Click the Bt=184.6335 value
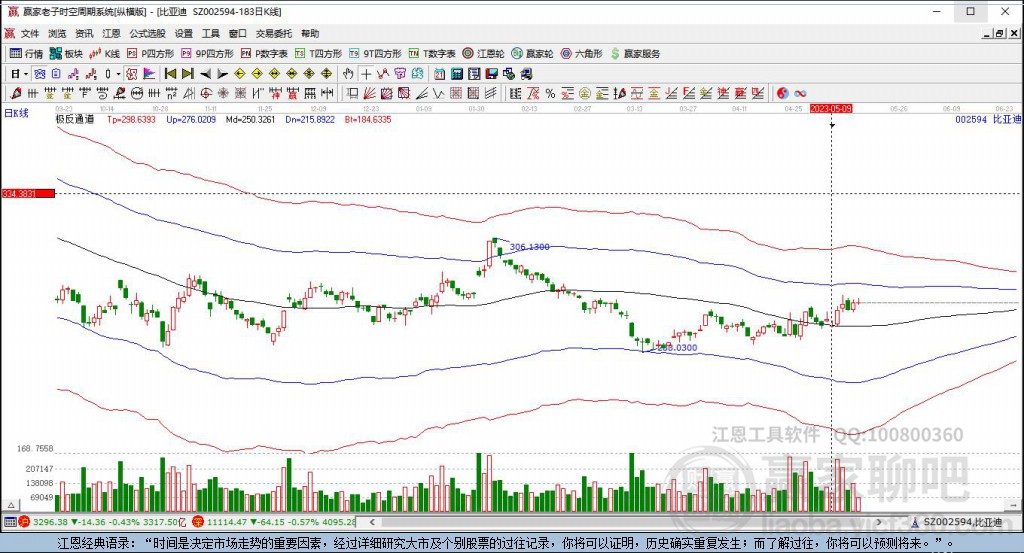 tap(368, 119)
